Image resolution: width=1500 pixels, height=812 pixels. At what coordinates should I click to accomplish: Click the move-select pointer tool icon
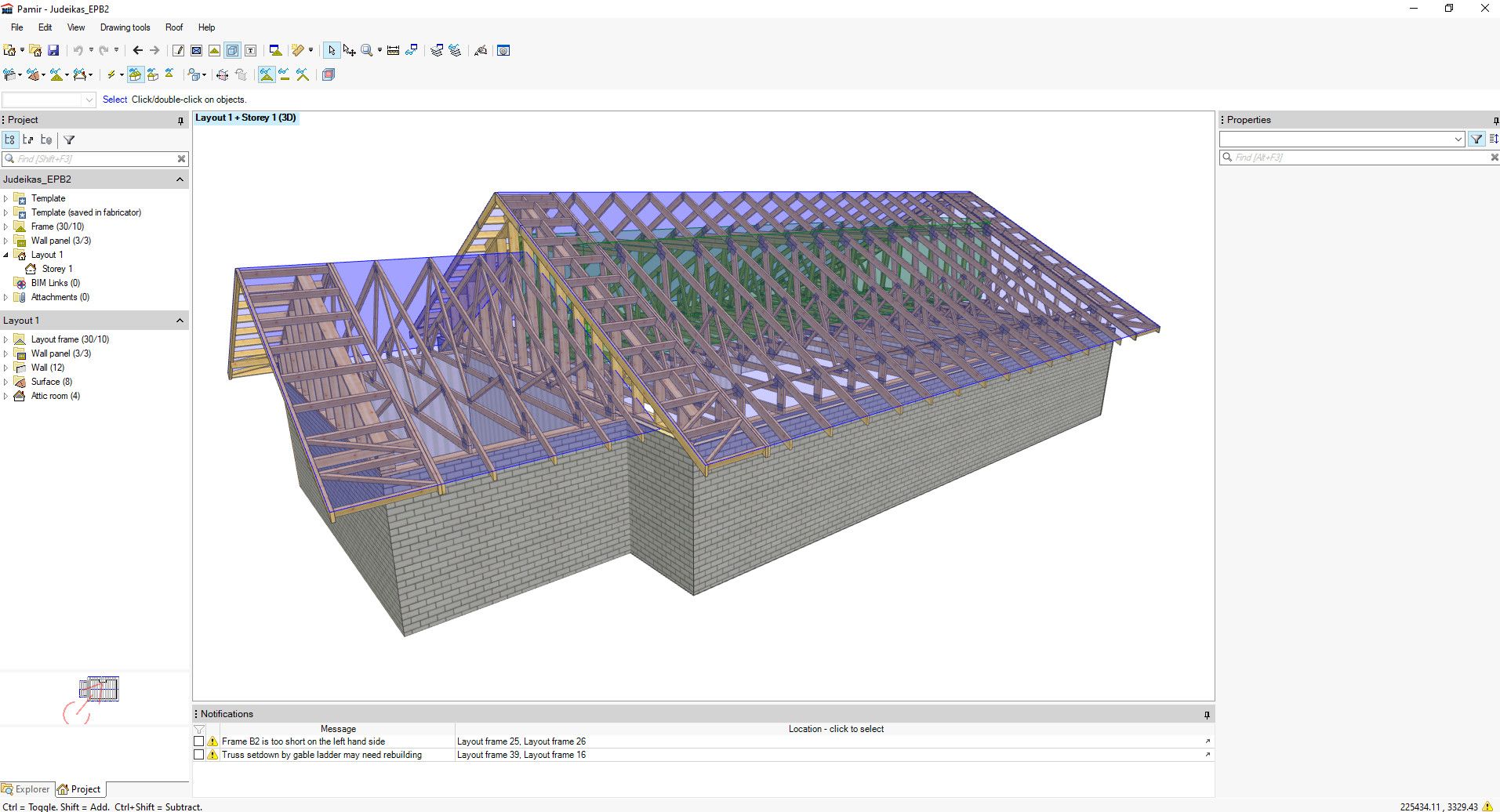(x=349, y=50)
